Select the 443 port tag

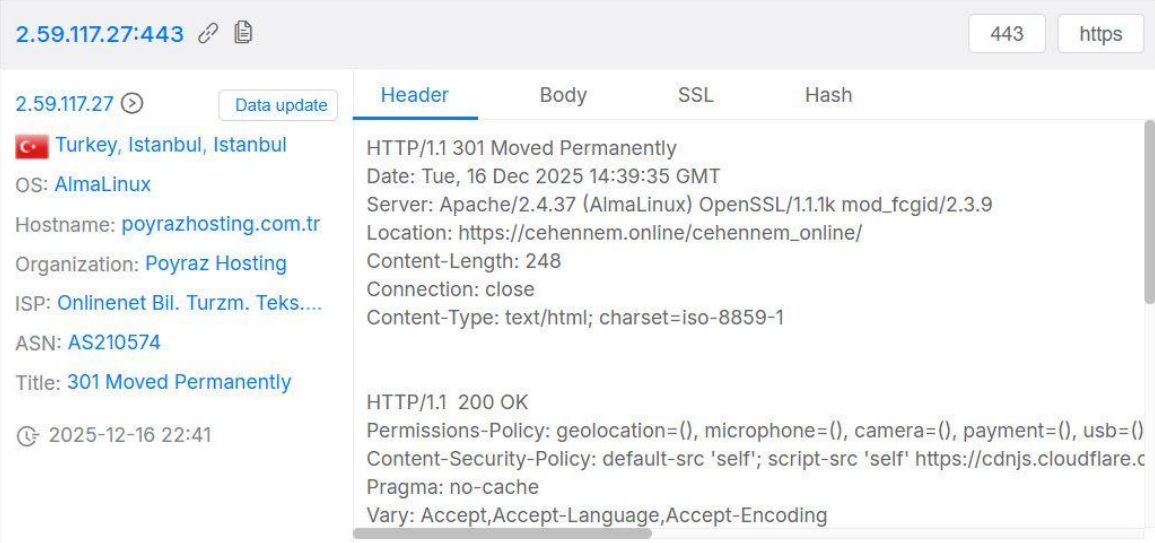click(1007, 34)
